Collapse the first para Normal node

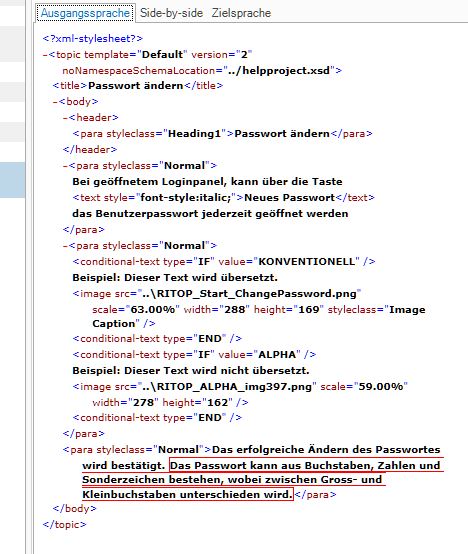[x=65, y=166]
